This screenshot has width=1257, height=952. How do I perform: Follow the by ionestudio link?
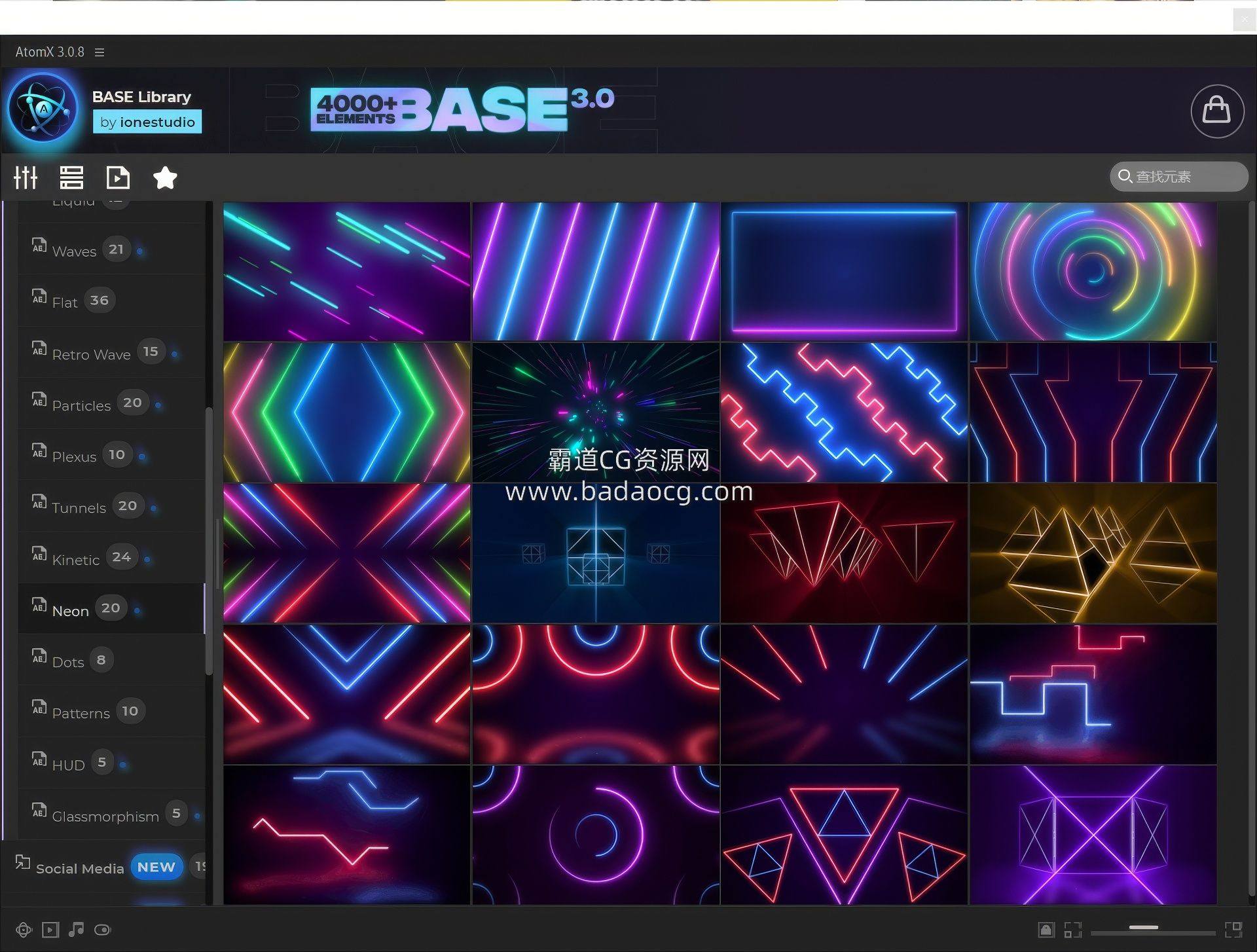click(x=147, y=122)
